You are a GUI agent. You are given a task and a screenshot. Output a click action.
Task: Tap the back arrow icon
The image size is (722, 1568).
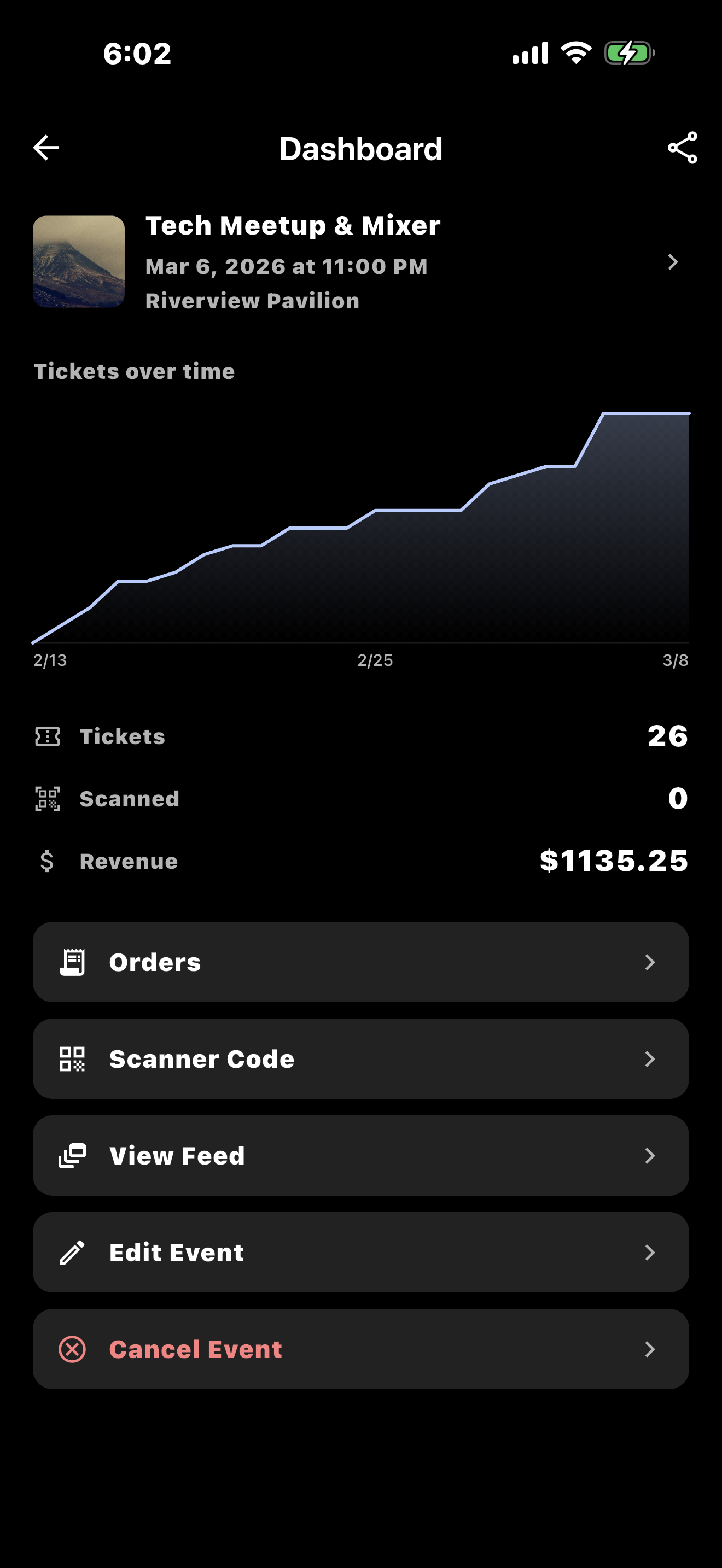46,148
